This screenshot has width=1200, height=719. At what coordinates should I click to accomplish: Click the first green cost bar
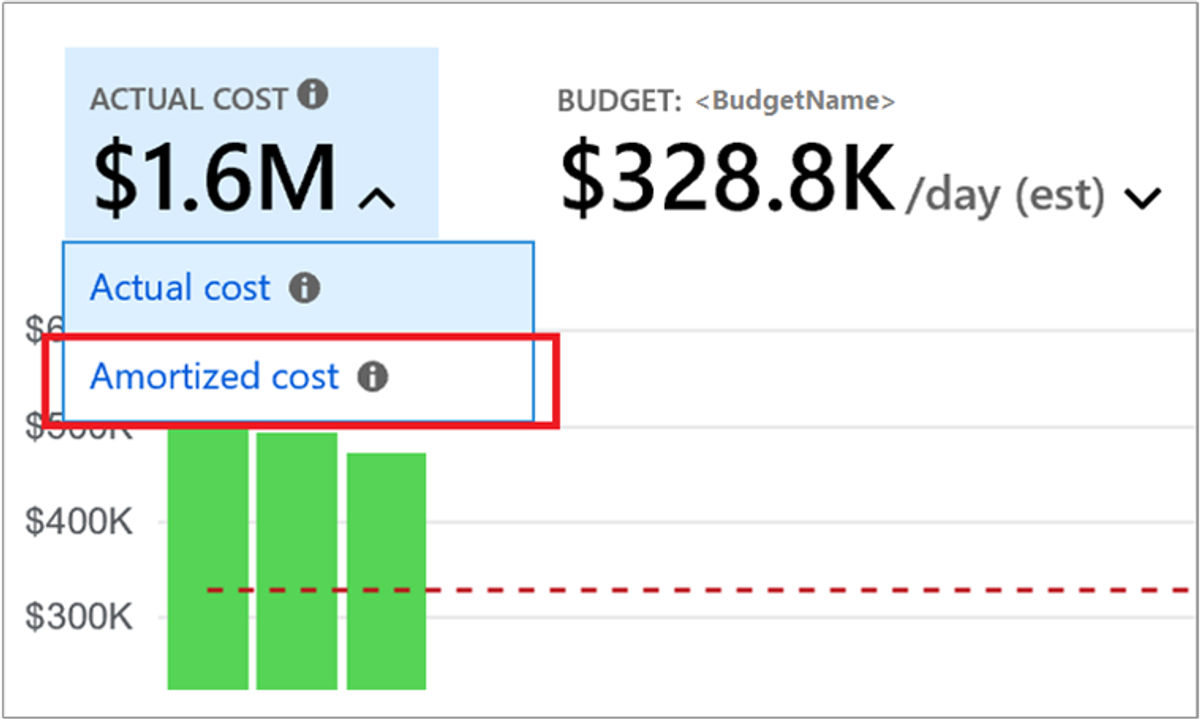tap(207, 559)
